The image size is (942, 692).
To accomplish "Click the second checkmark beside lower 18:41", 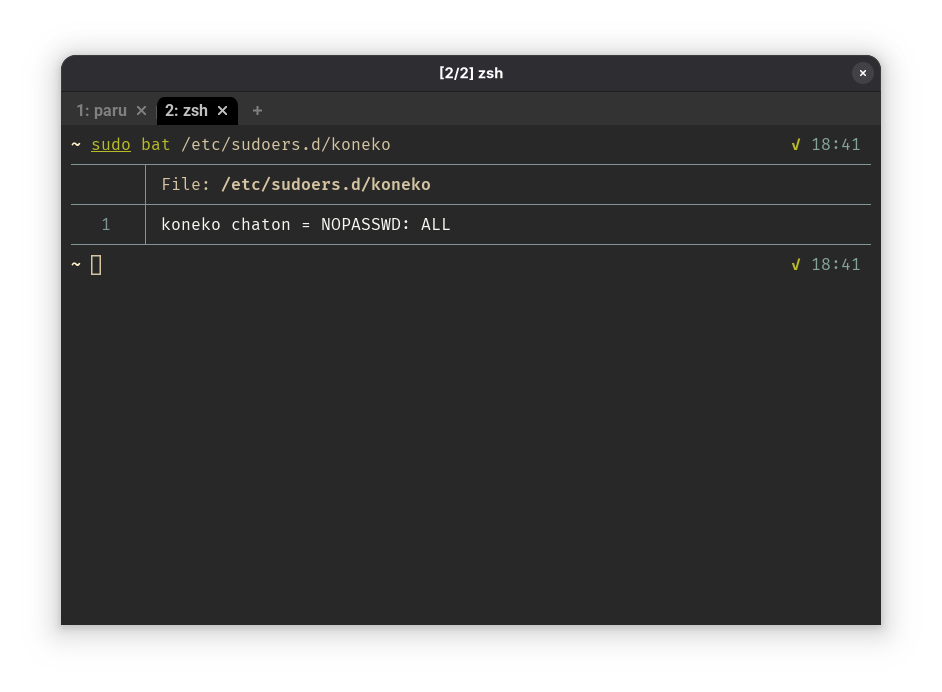I will point(796,265).
